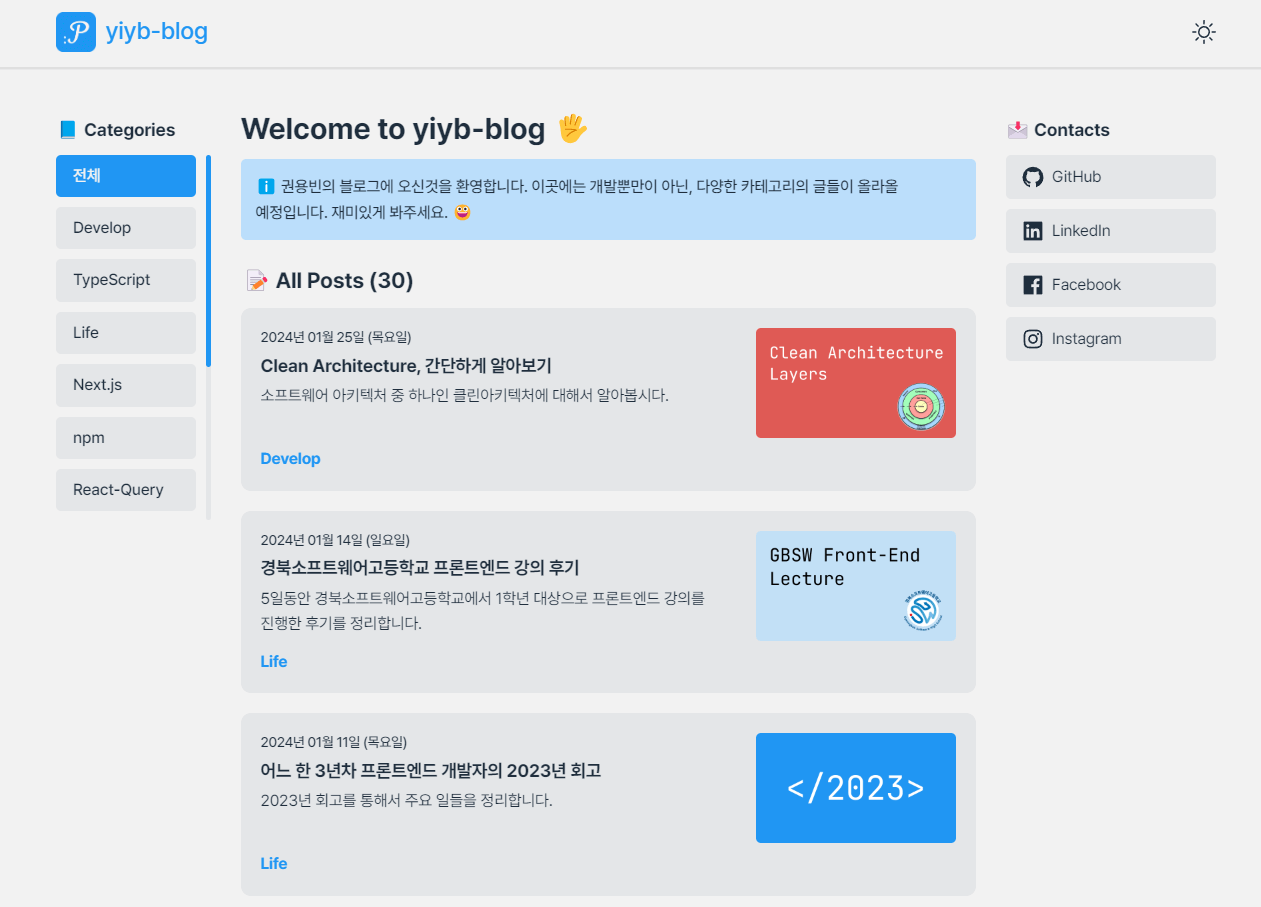Click the Instagram icon in Contacts

1033,339
